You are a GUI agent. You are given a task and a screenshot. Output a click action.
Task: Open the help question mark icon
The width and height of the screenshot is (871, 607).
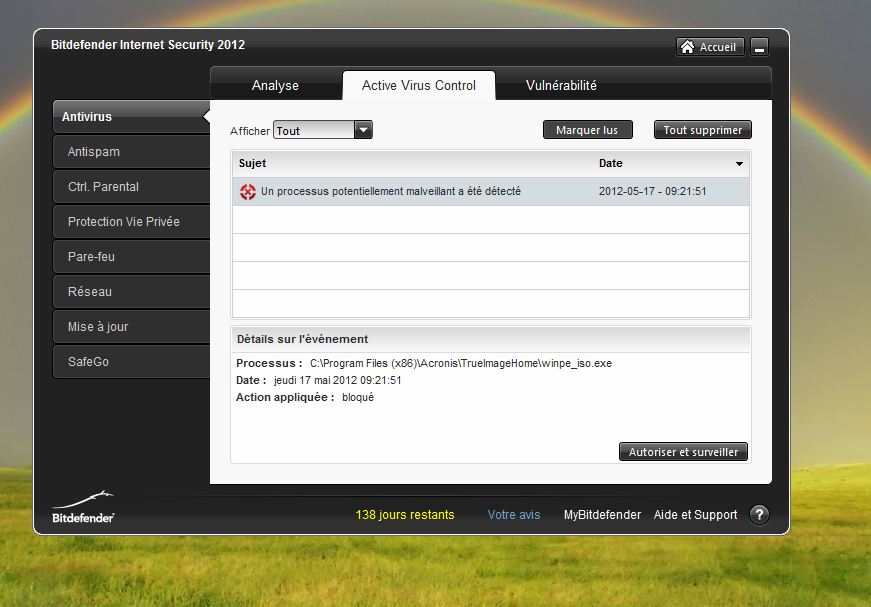pos(759,515)
